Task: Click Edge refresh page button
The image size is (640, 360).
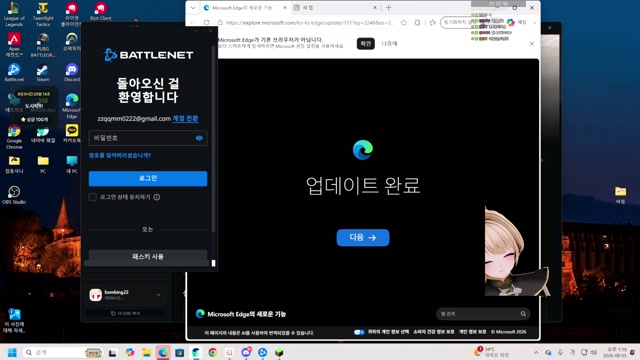Action: tap(207, 22)
